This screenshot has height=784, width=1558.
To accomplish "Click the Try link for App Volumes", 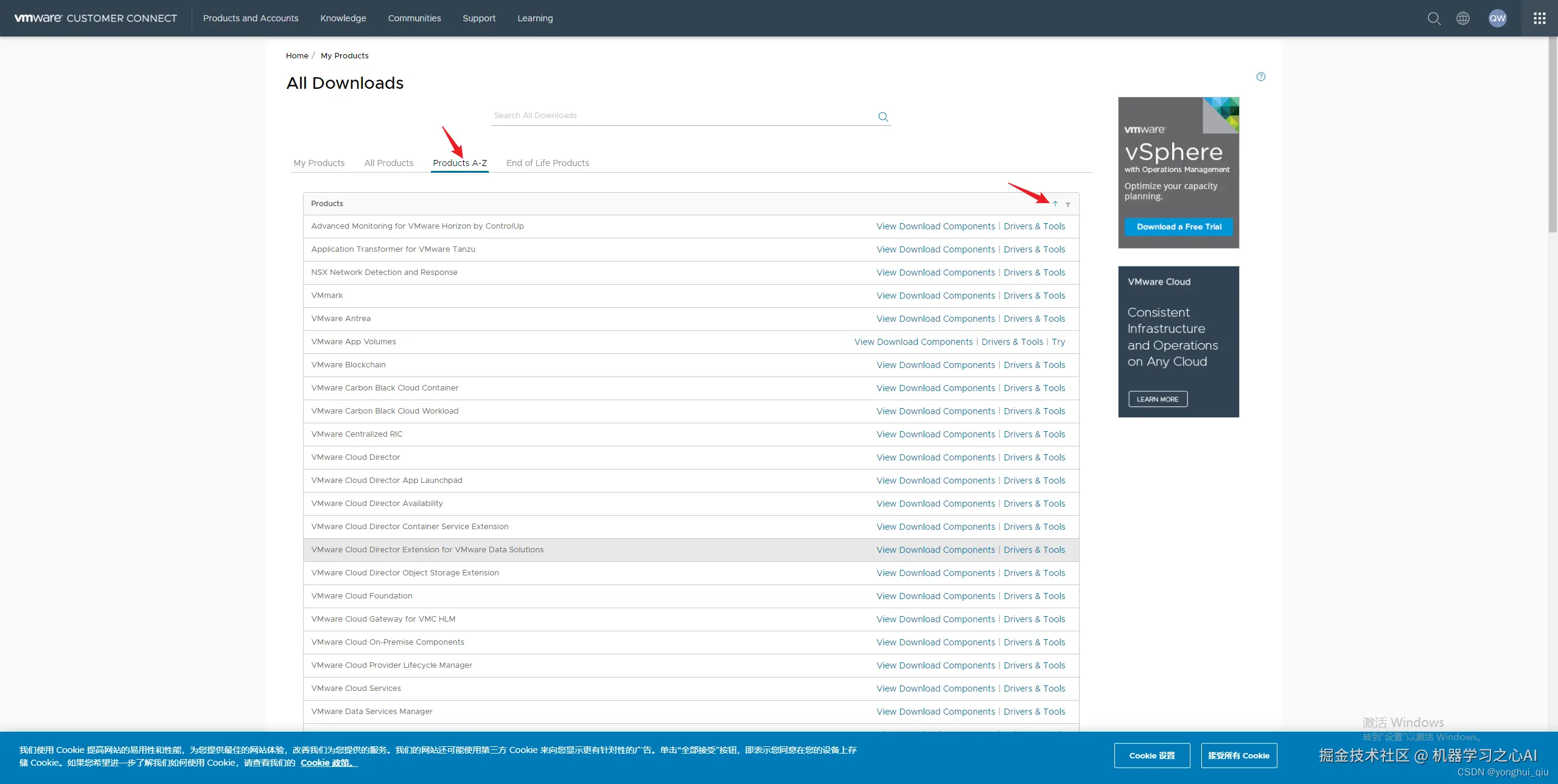I will click(1058, 342).
